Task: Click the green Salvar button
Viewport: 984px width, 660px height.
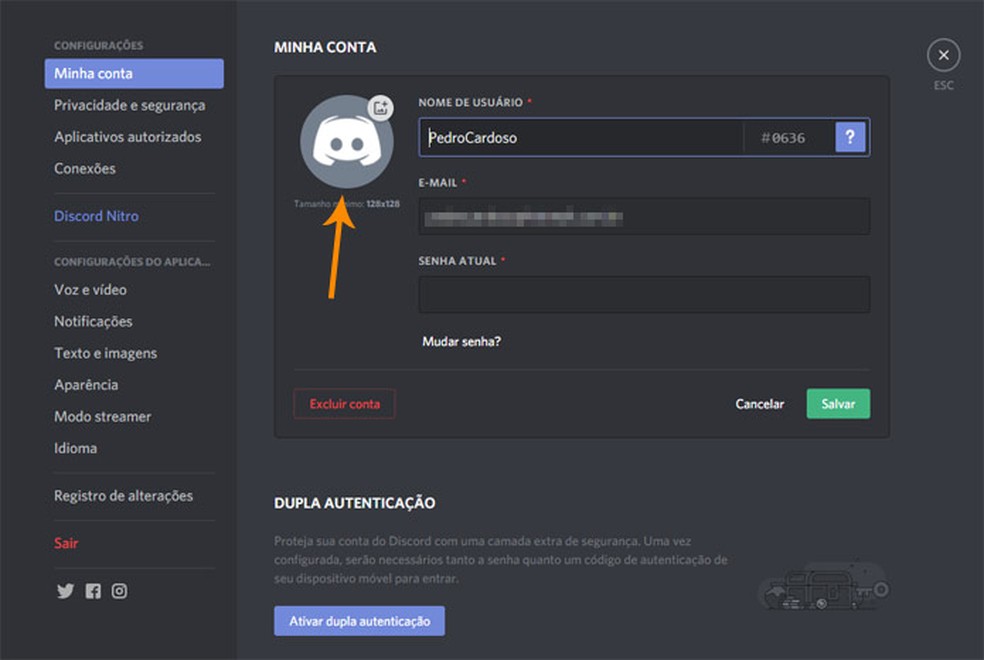Action: click(838, 404)
